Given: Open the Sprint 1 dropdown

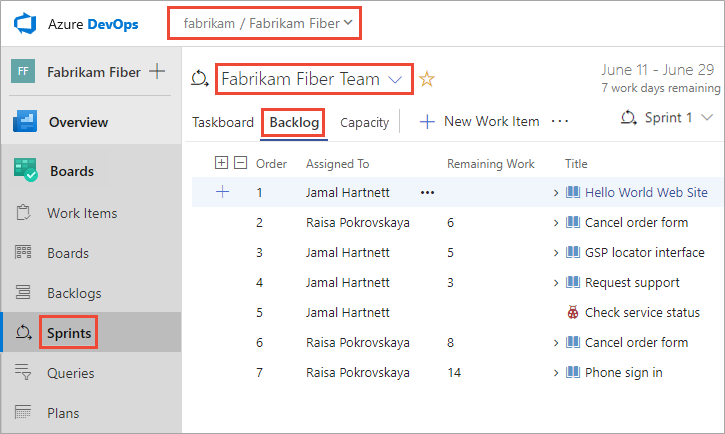Looking at the screenshot, I should click(x=670, y=118).
